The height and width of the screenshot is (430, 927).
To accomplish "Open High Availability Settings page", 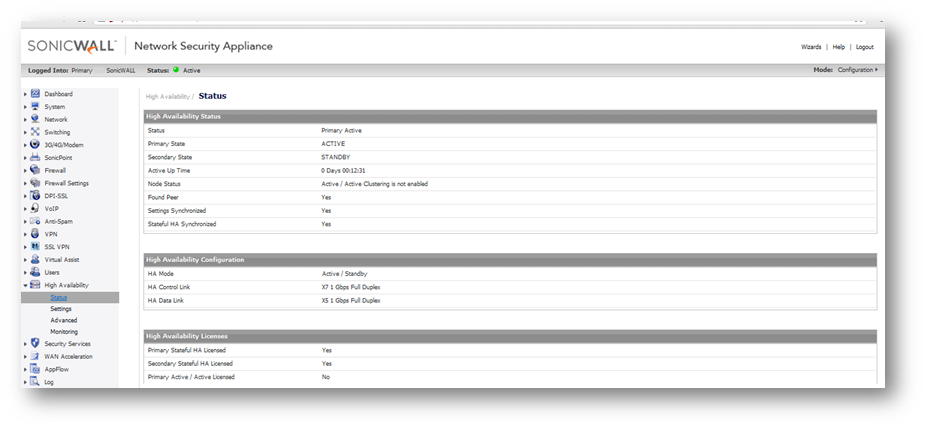I will tap(61, 310).
